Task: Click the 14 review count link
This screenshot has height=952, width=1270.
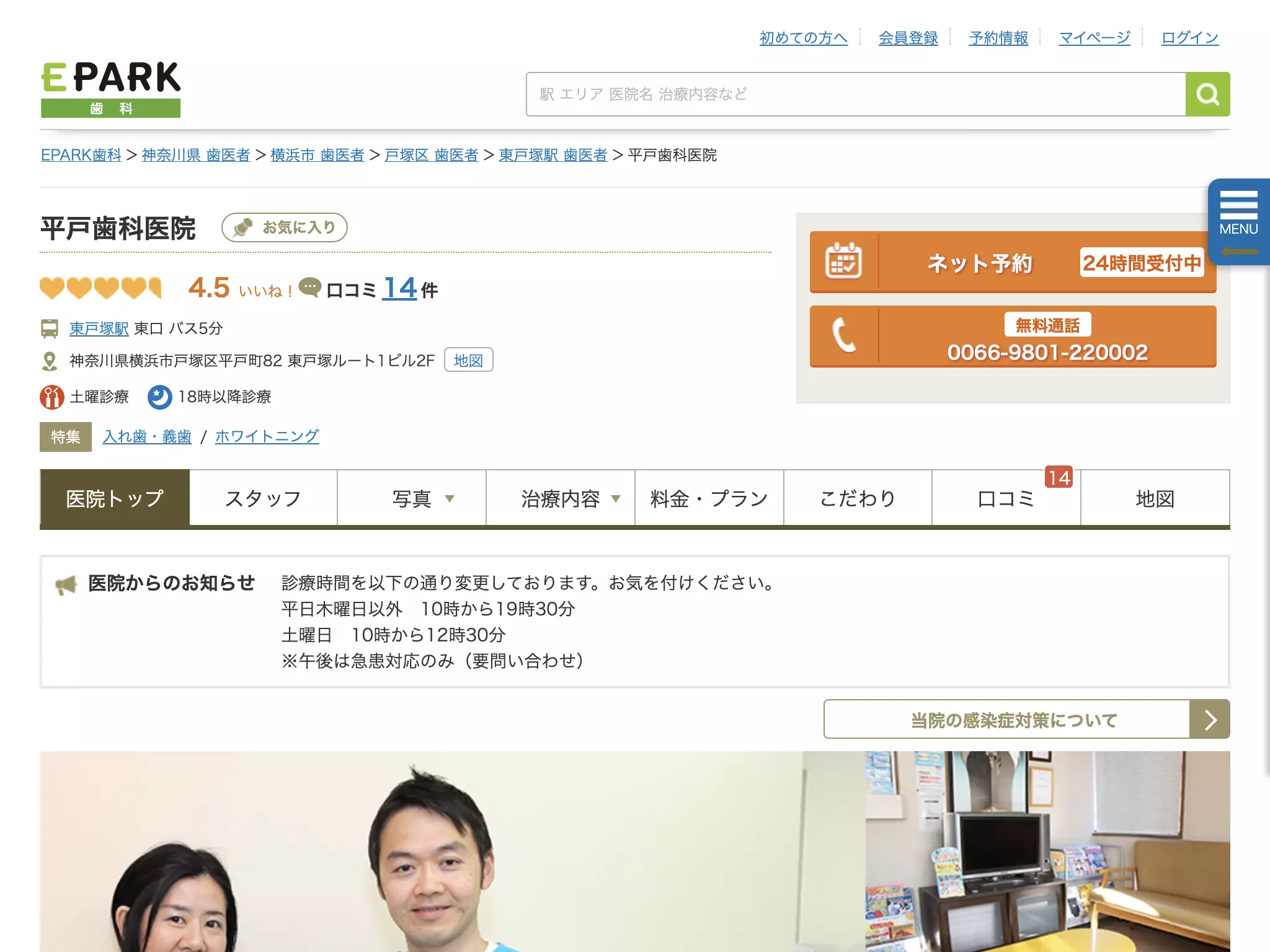Action: pyautogui.click(x=399, y=288)
